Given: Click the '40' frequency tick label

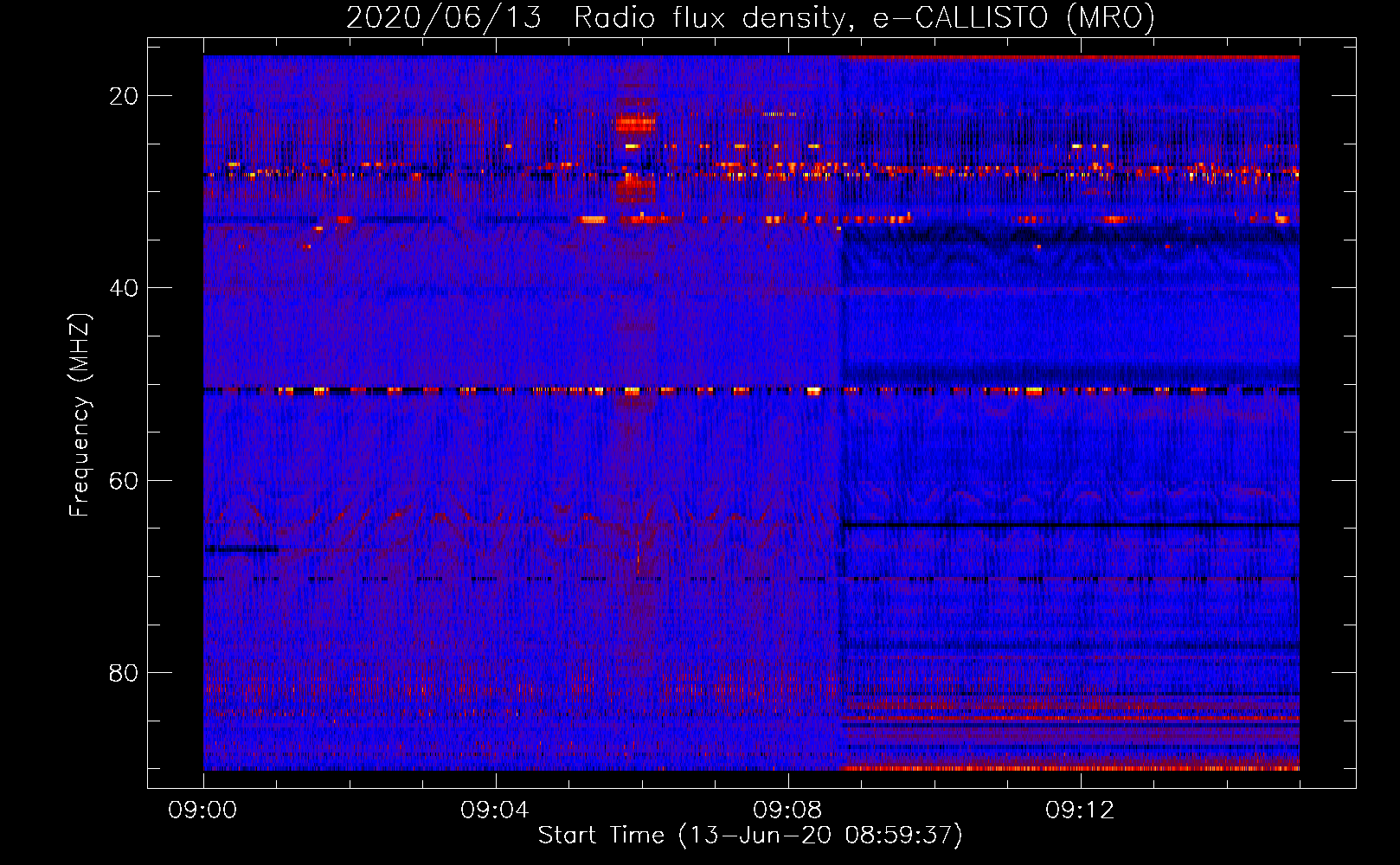Looking at the screenshot, I should 124,288.
